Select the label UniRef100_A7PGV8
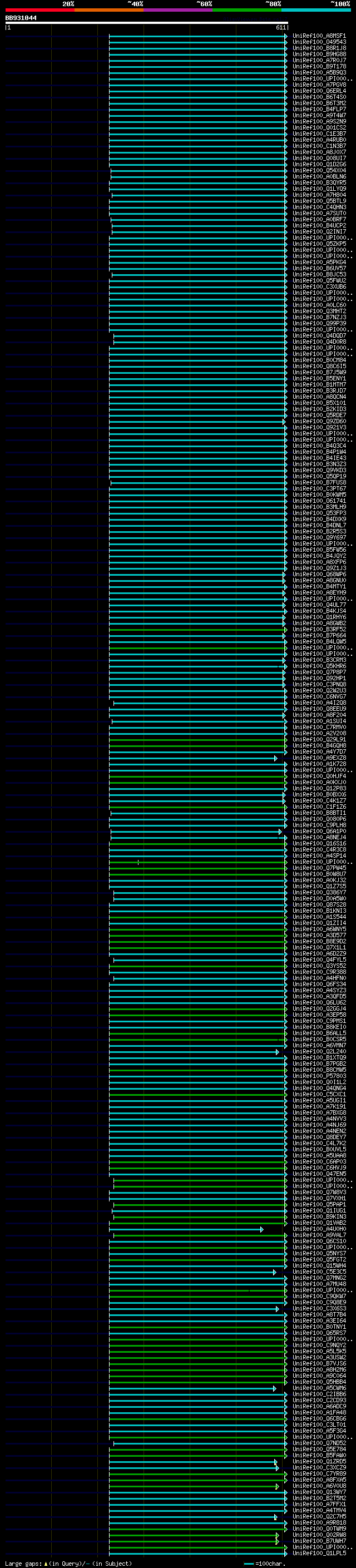 tap(319, 85)
